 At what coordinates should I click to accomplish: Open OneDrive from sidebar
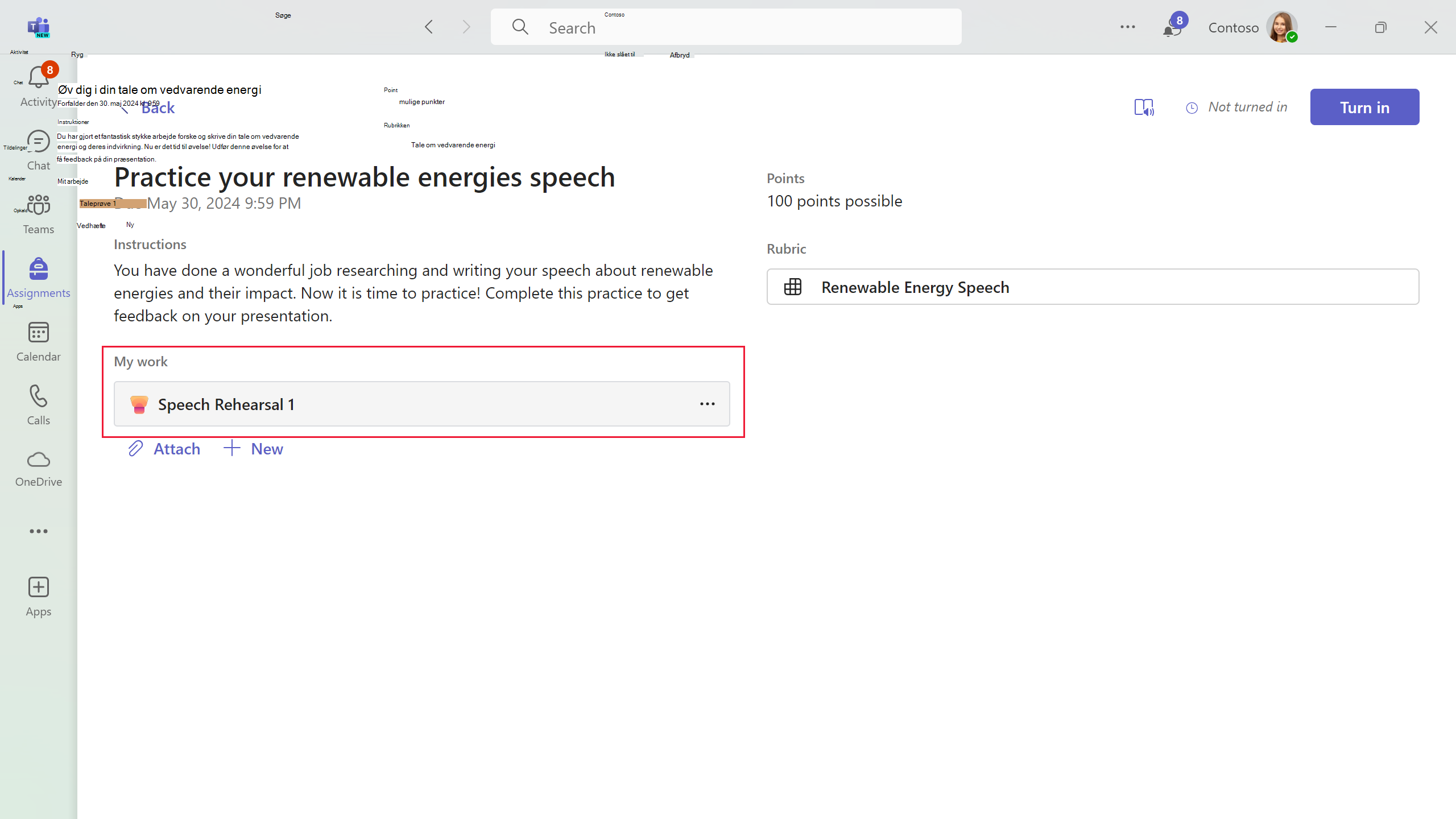point(38,460)
